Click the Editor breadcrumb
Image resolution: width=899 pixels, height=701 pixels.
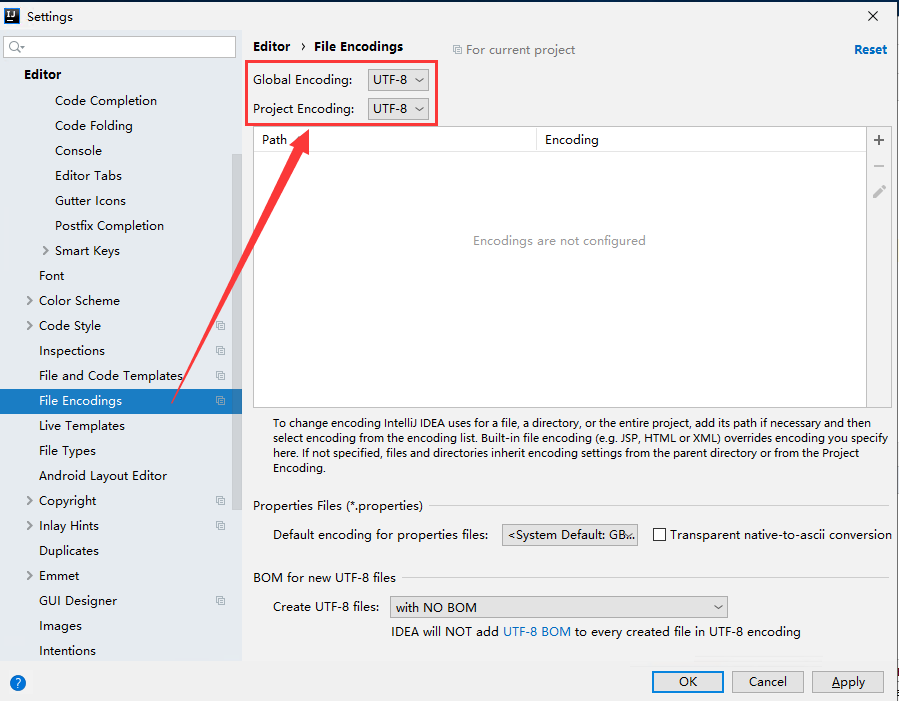[272, 46]
